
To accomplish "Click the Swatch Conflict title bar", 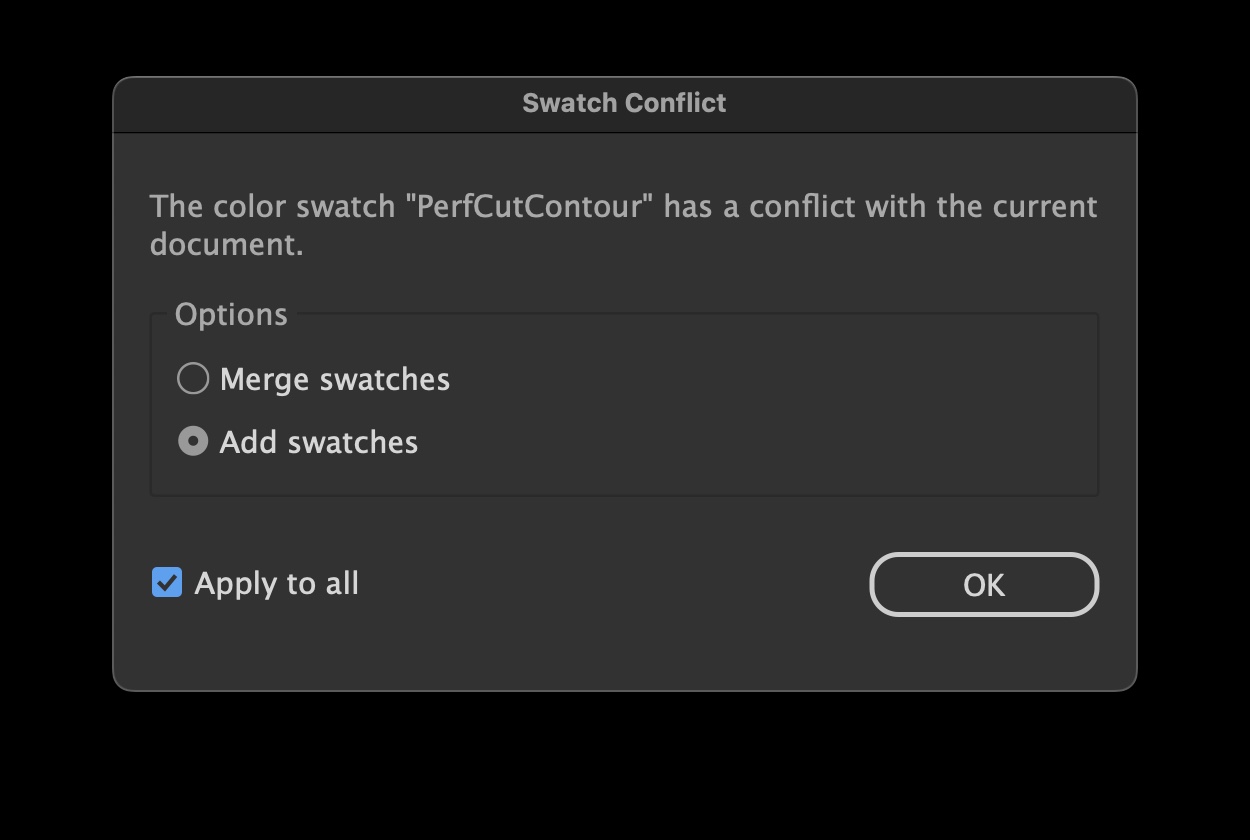I will (x=623, y=103).
